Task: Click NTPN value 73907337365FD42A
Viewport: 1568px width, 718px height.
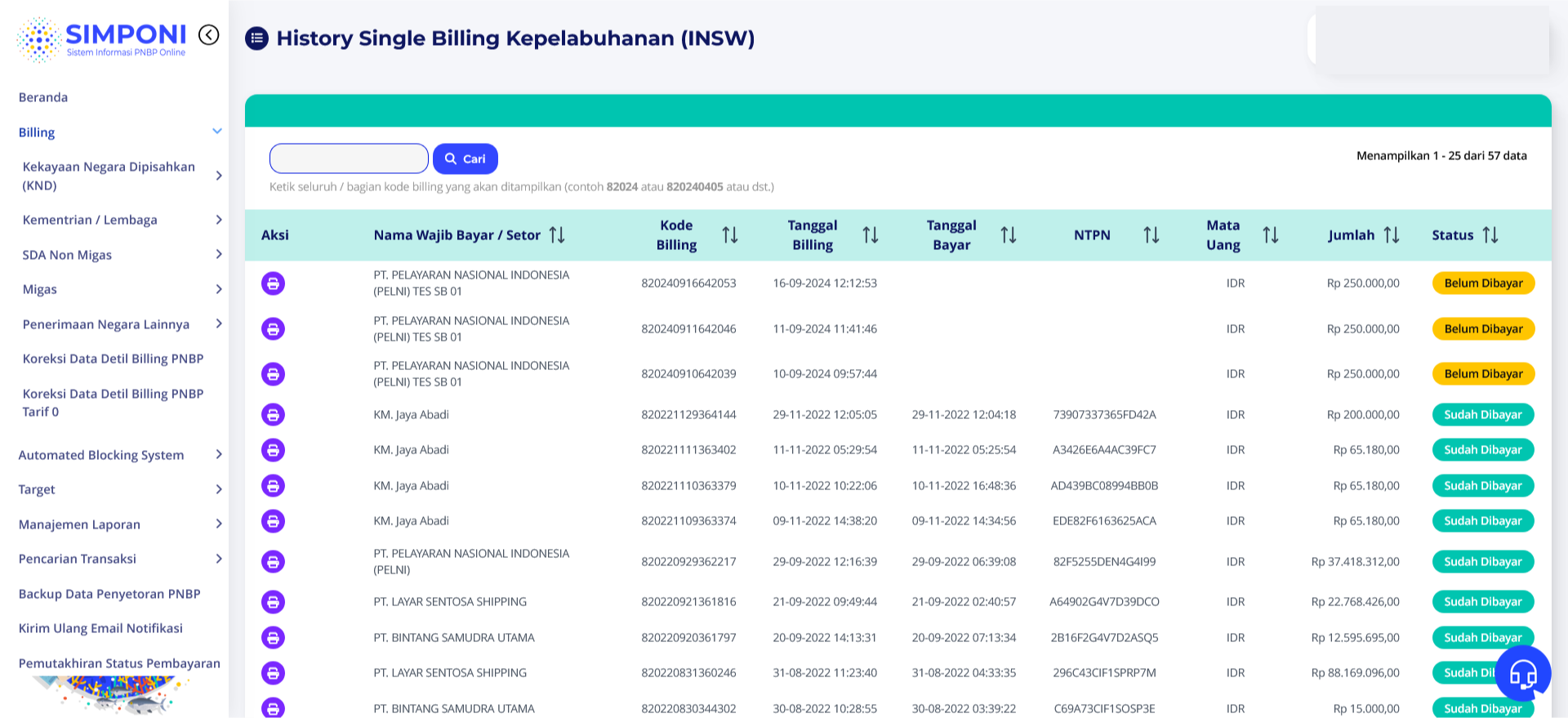Action: (x=1104, y=415)
